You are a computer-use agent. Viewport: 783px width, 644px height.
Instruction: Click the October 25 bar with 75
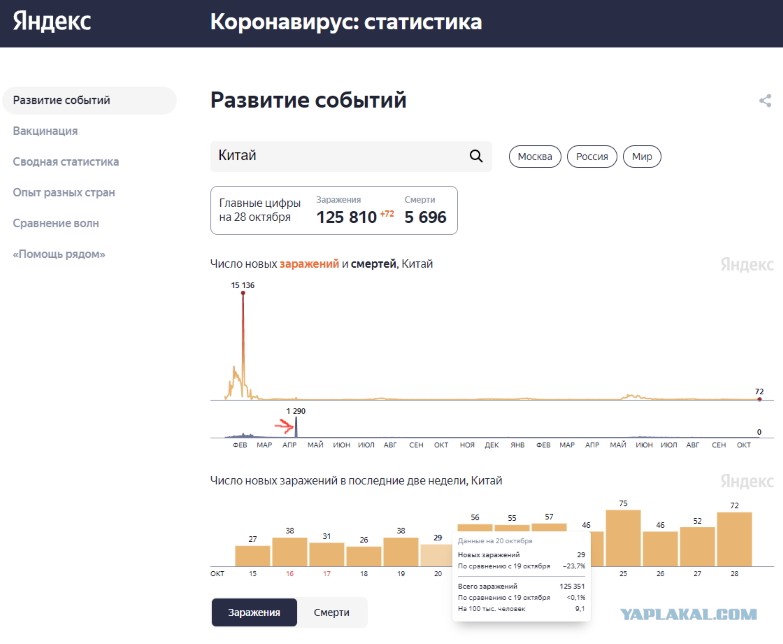point(623,538)
